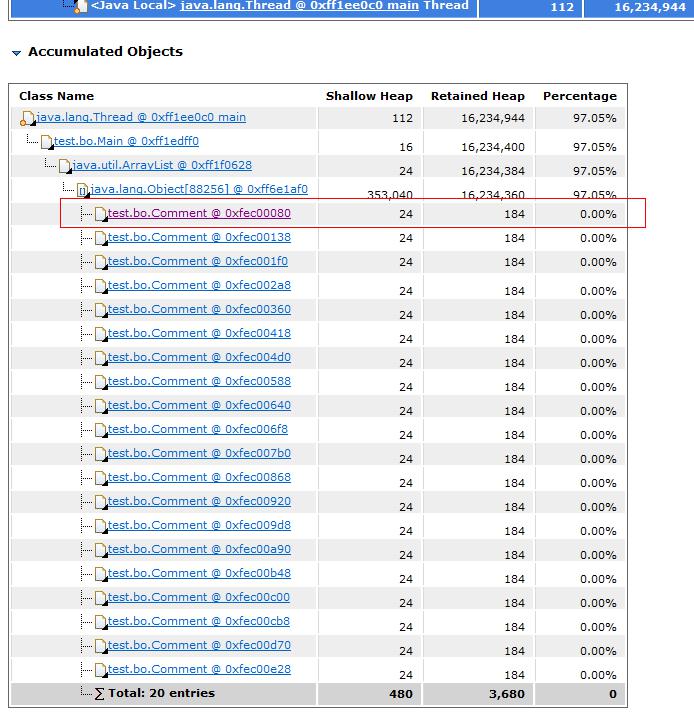This screenshot has width=694, height=720.
Task: Click the object icon beside Comment @ 0xfec00d70
Action: coord(101,646)
